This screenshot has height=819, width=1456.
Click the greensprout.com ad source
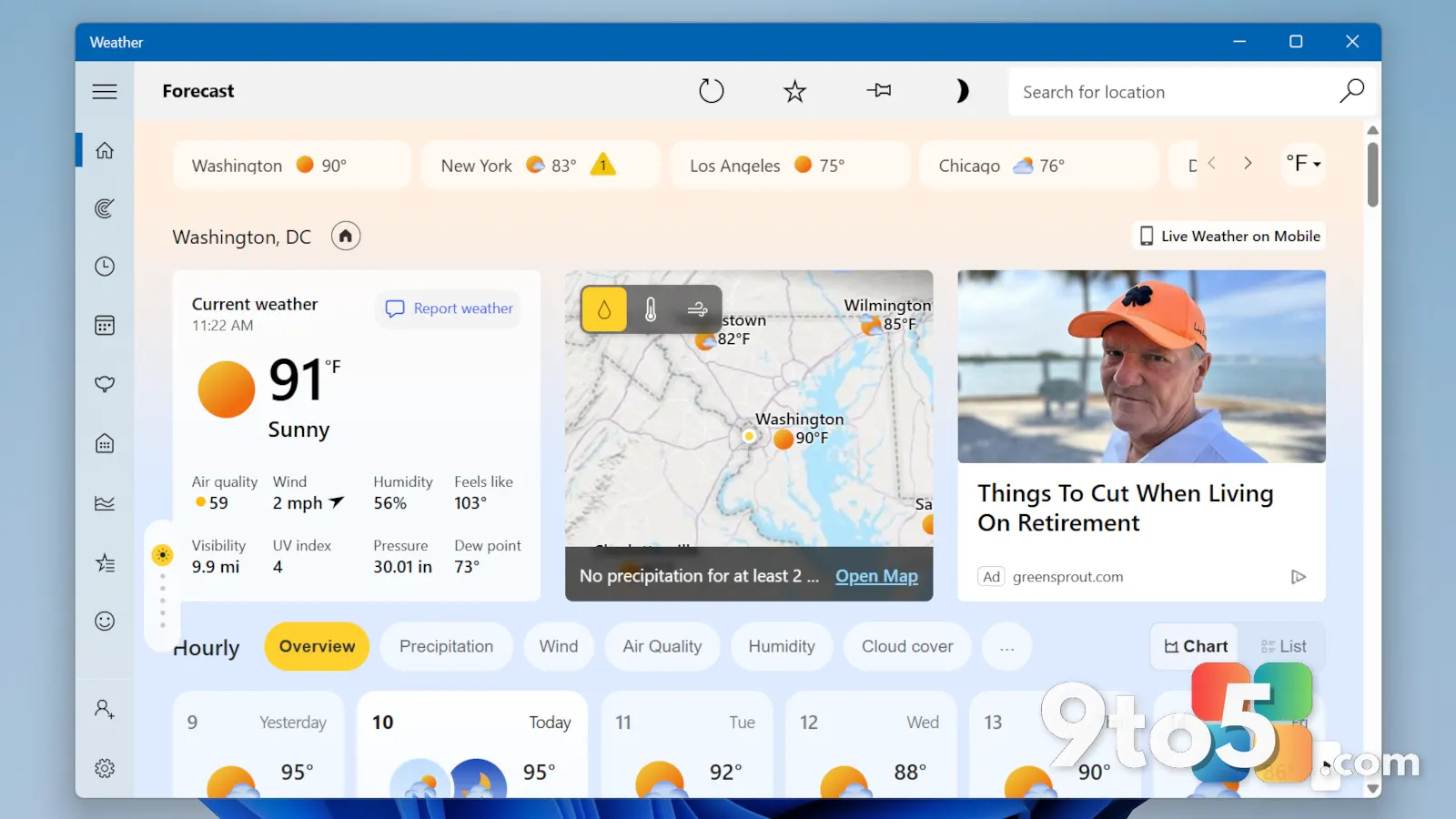click(1067, 577)
